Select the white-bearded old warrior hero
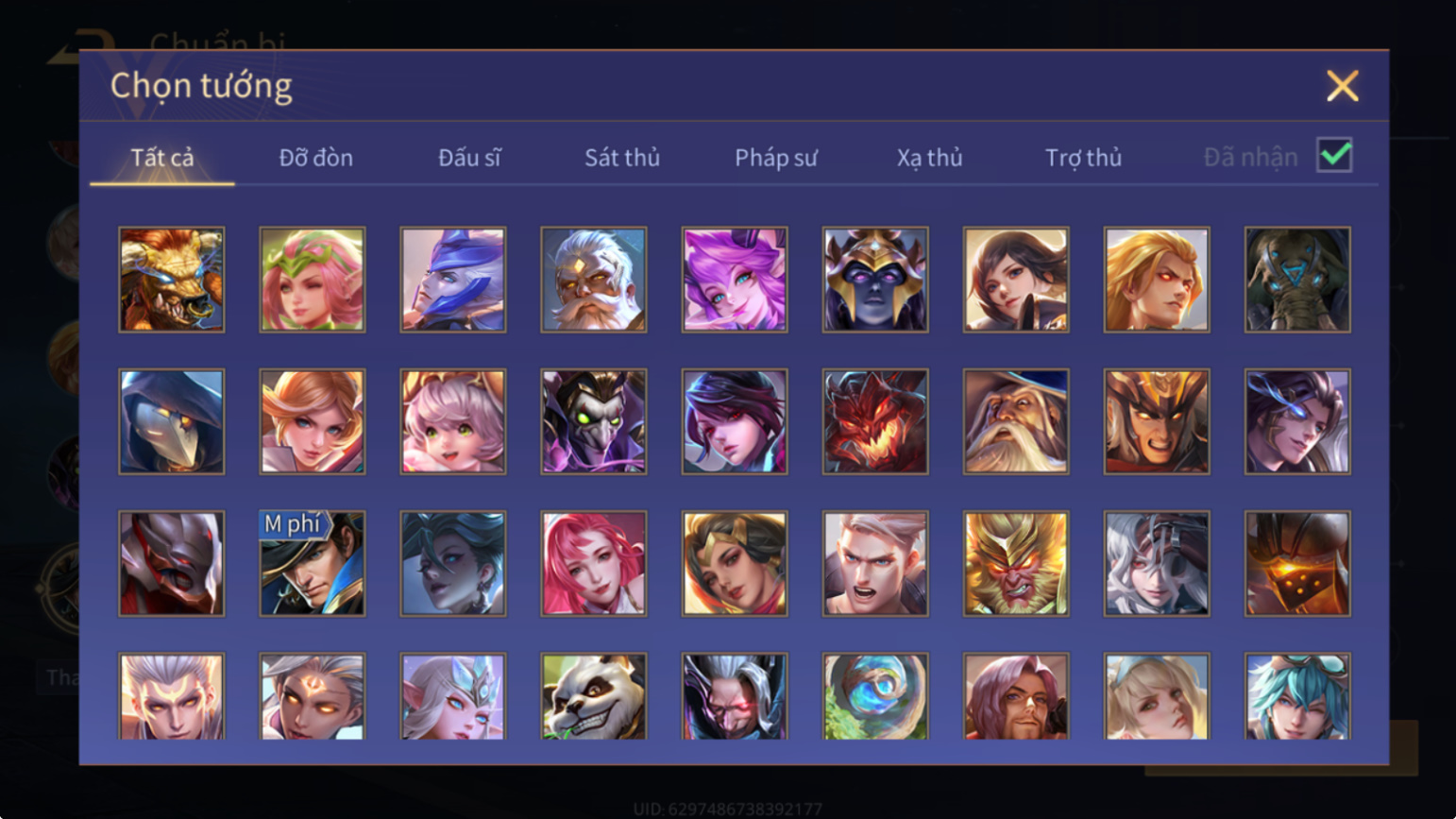The width and height of the screenshot is (1456, 819). 594,280
